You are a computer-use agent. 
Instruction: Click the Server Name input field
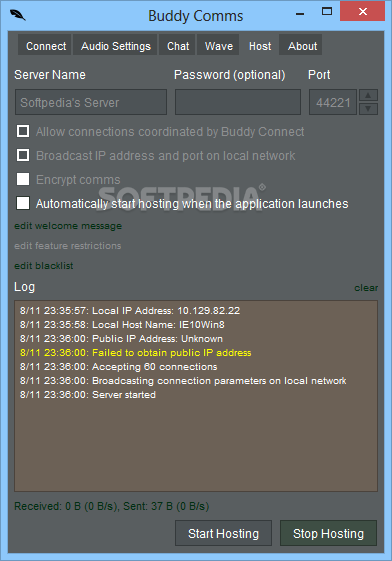(x=91, y=102)
